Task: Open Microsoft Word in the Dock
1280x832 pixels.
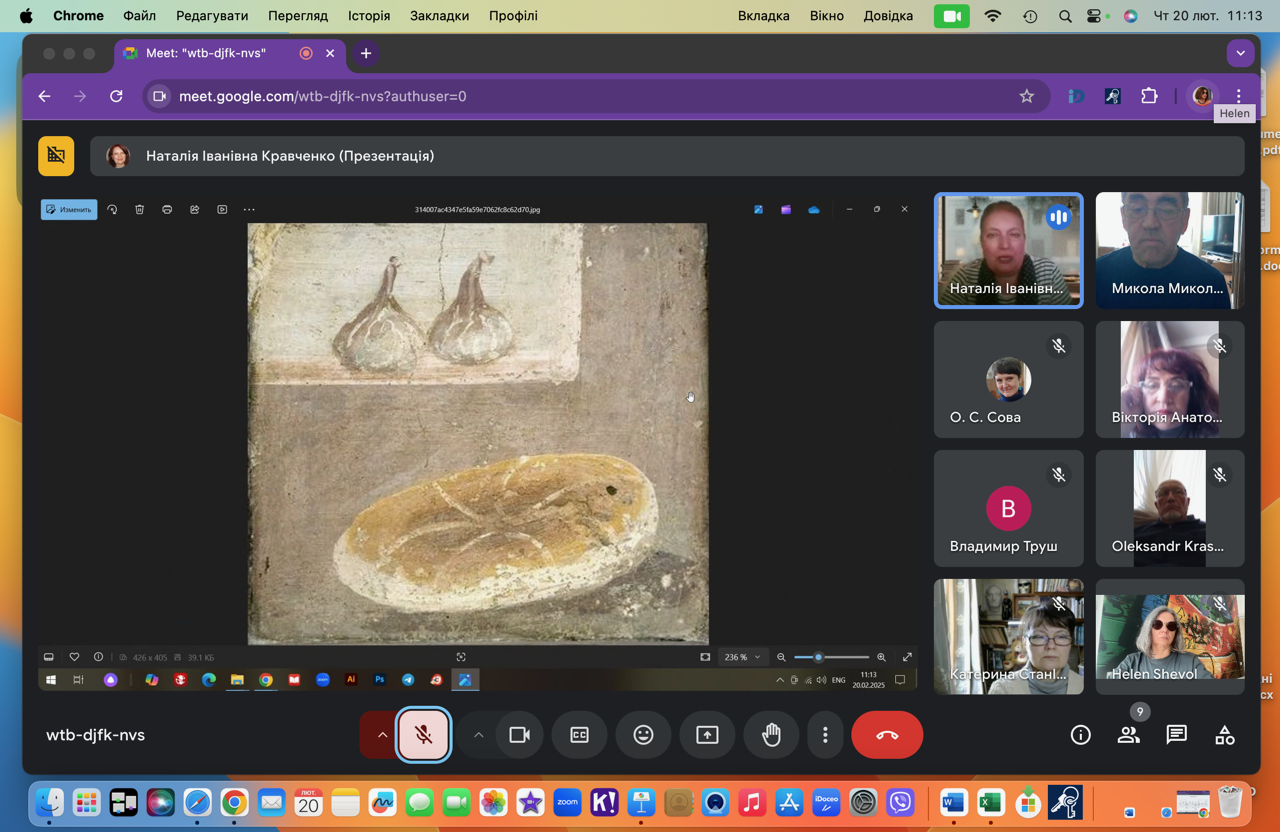Action: 953,802
